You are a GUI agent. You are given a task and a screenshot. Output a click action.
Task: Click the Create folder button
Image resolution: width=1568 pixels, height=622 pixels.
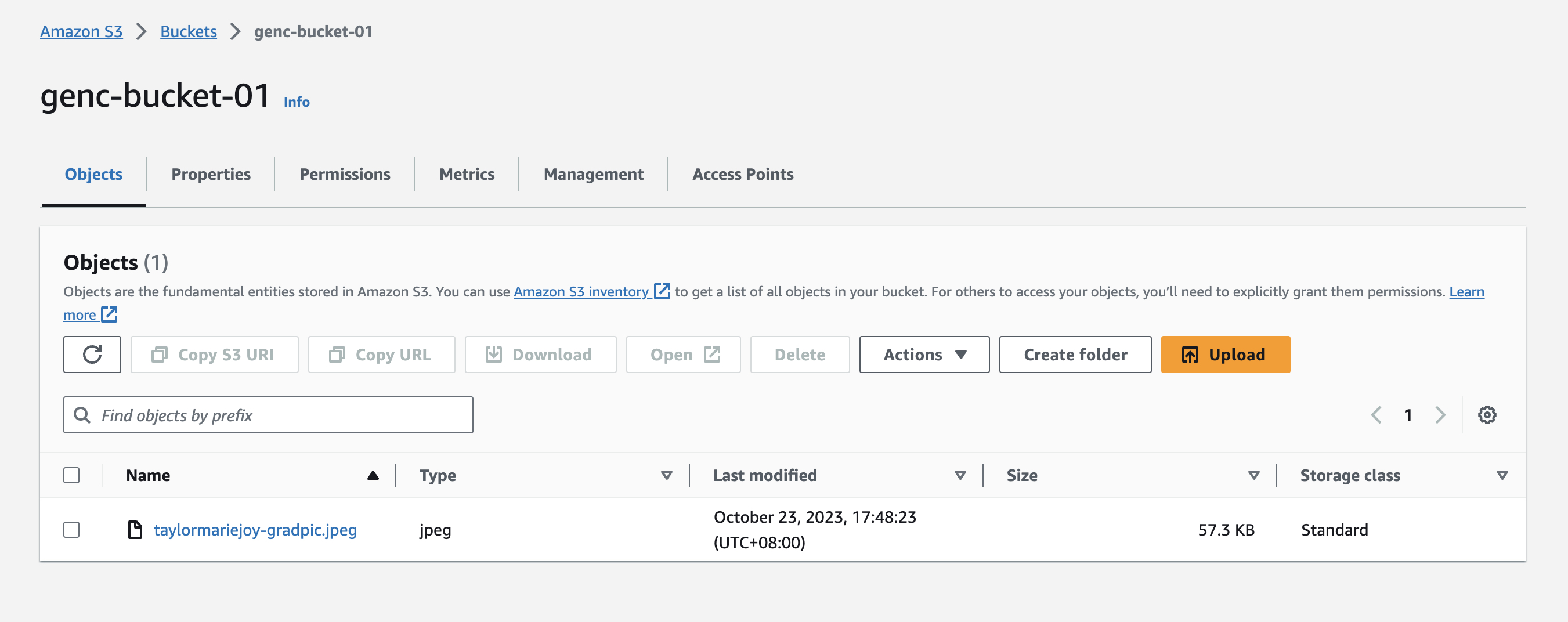1074,354
